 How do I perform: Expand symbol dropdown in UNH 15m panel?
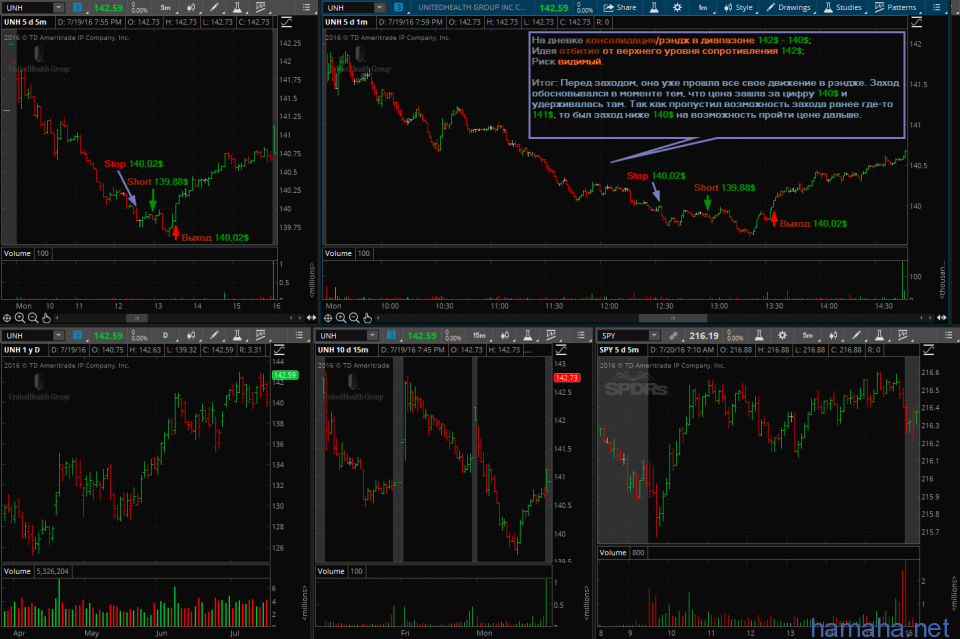coord(372,335)
